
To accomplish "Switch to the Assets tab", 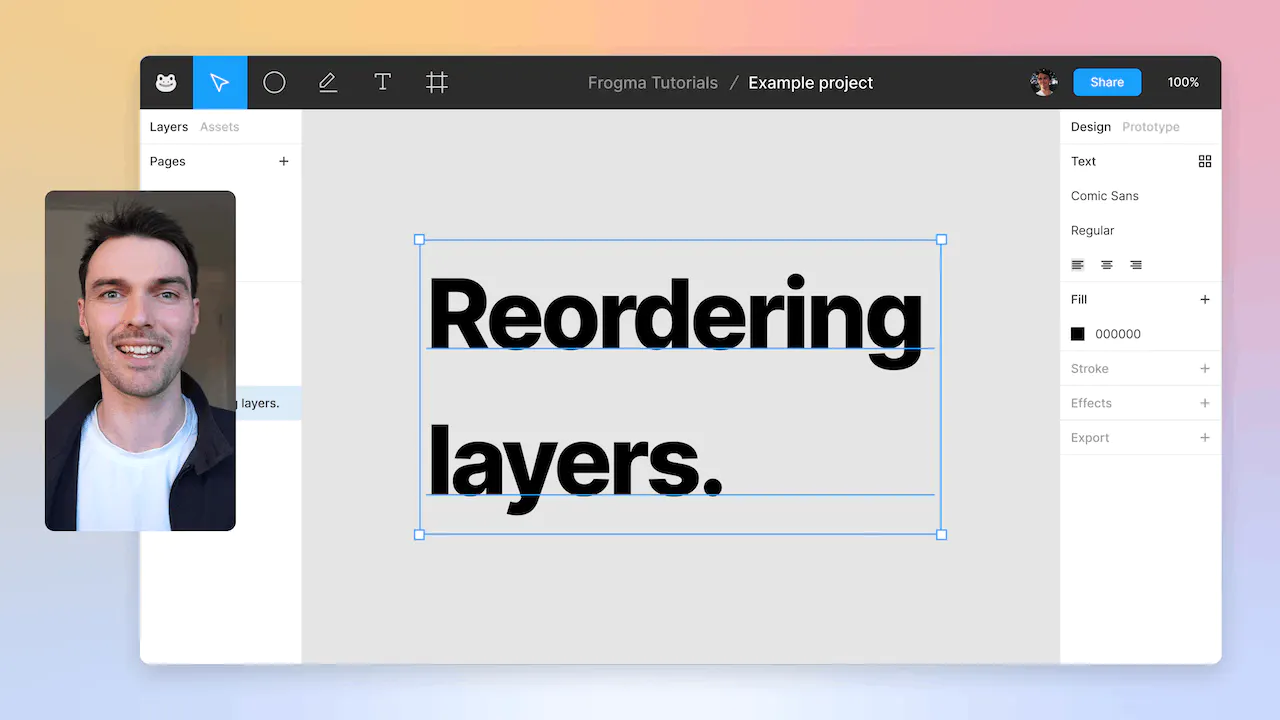I will [219, 127].
